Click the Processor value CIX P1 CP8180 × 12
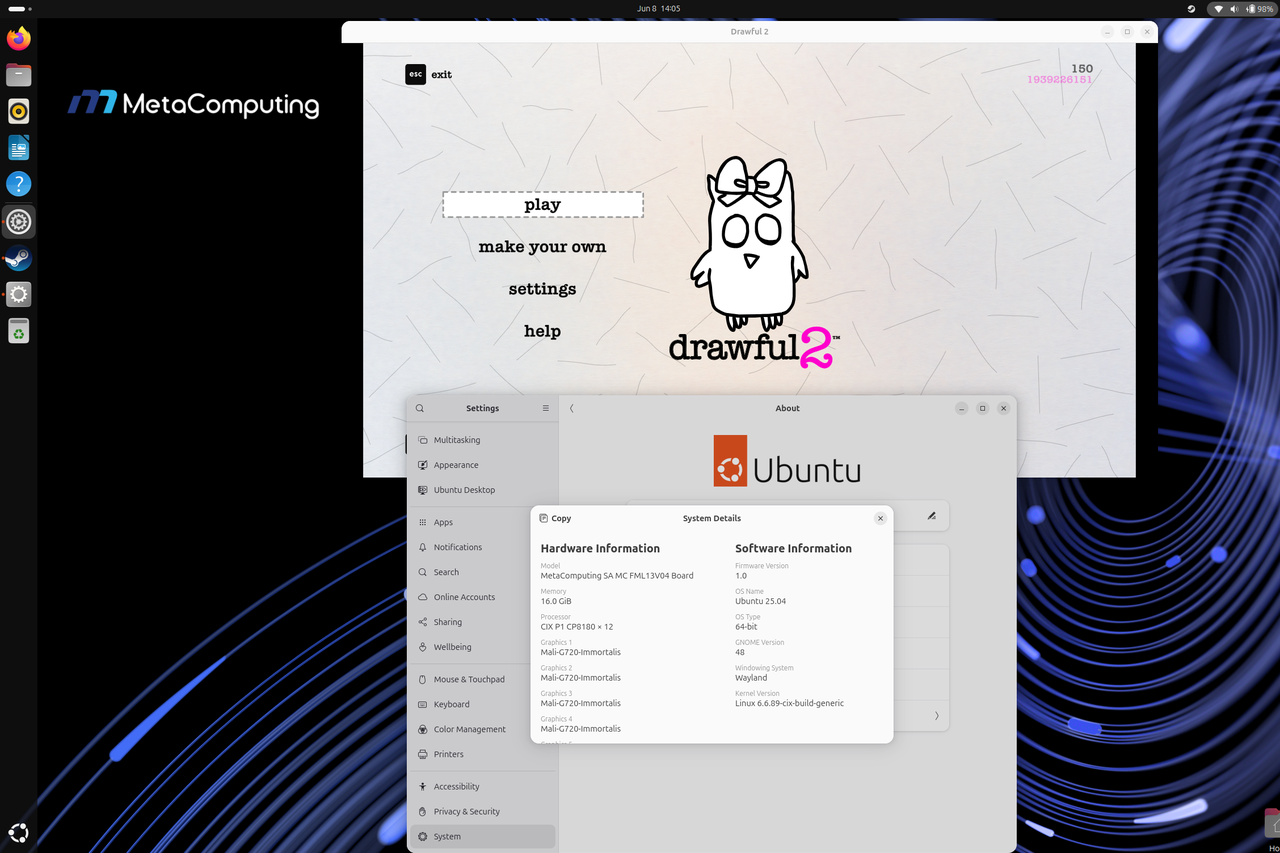This screenshot has width=1280, height=853. [577, 627]
